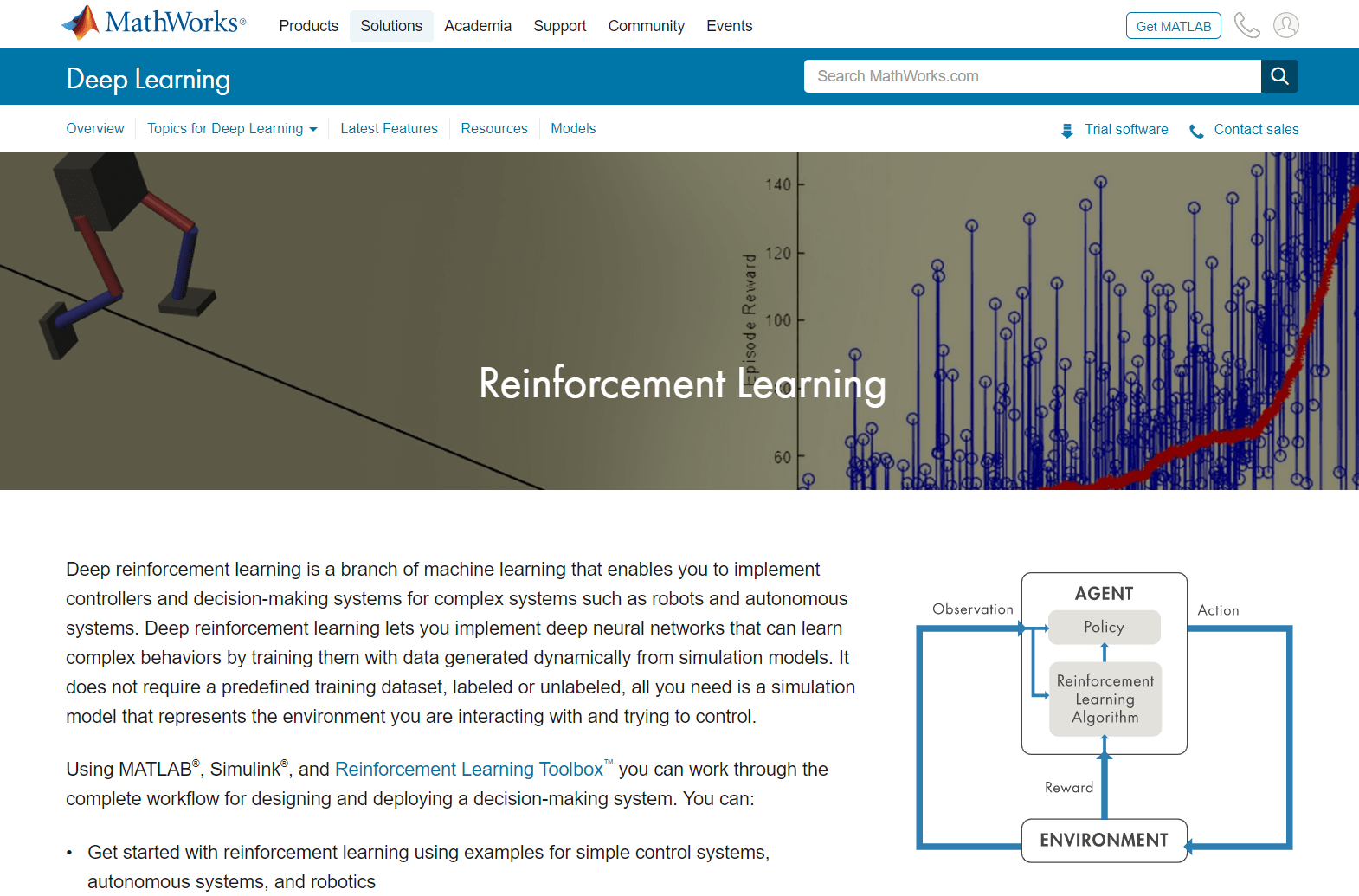Open the Support menu
Screen dimensions: 1359x896
point(559,26)
